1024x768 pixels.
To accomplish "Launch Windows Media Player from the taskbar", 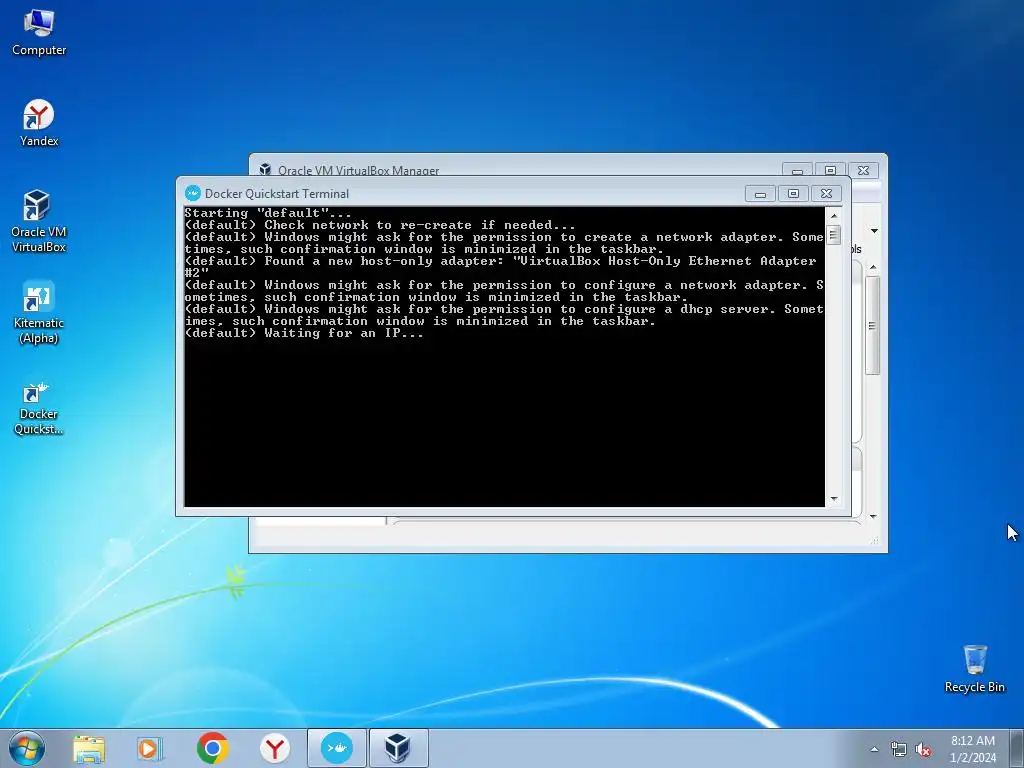I will tap(150, 748).
